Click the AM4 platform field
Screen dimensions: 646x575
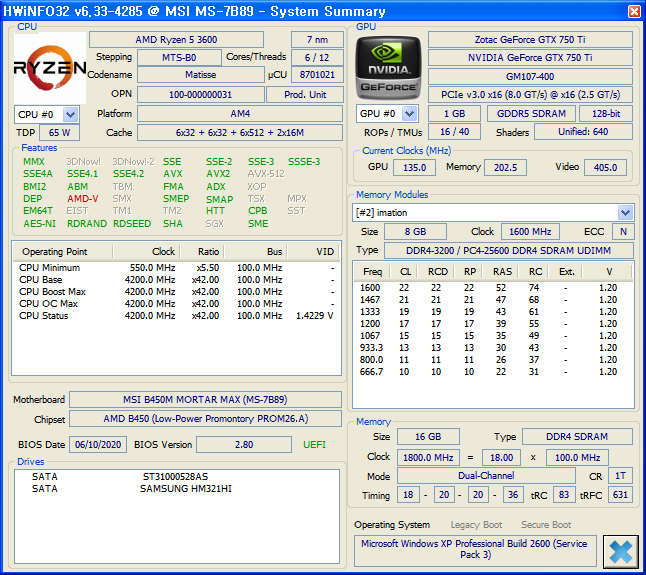(240, 114)
